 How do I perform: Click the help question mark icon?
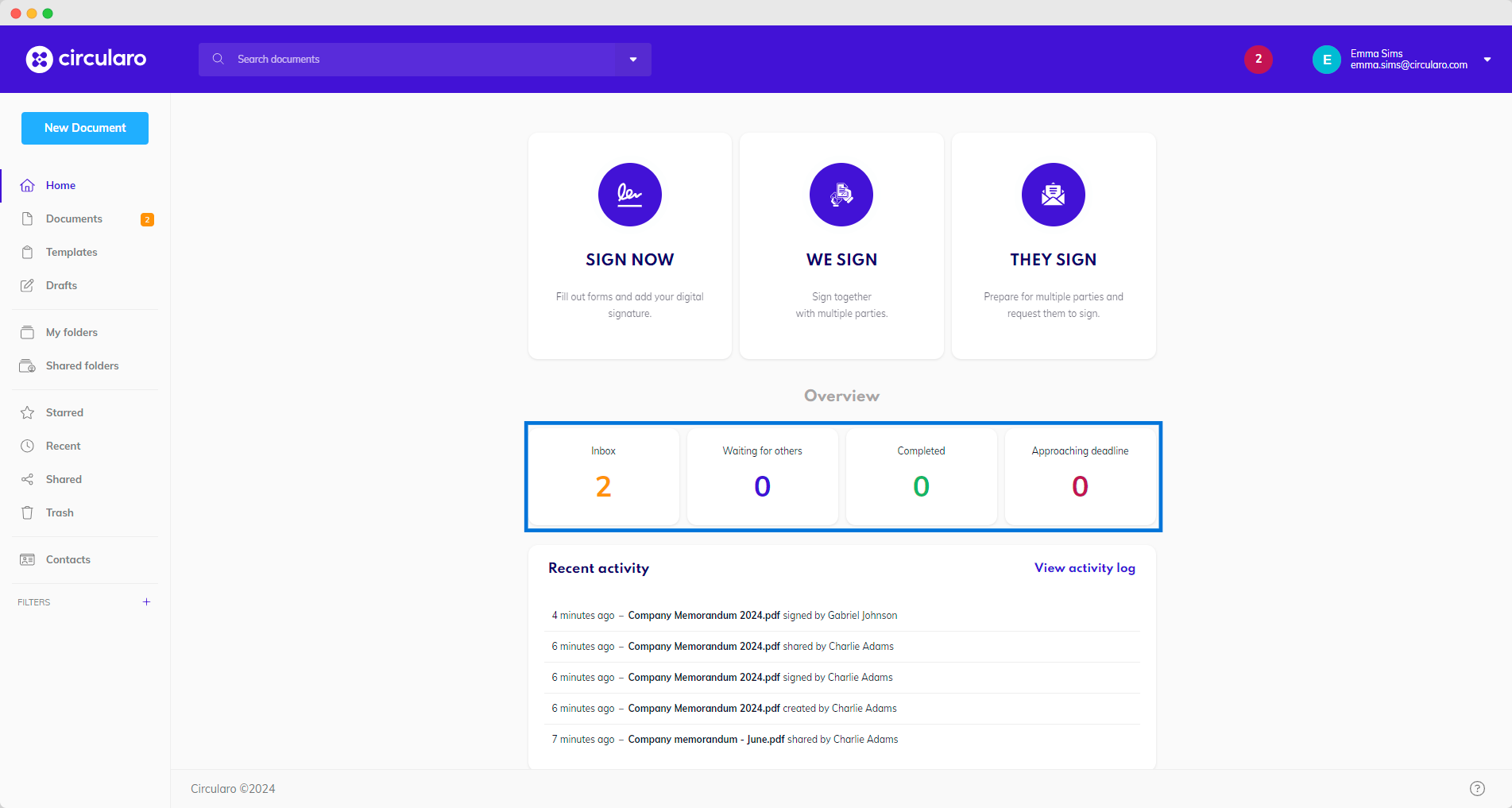(x=1477, y=788)
